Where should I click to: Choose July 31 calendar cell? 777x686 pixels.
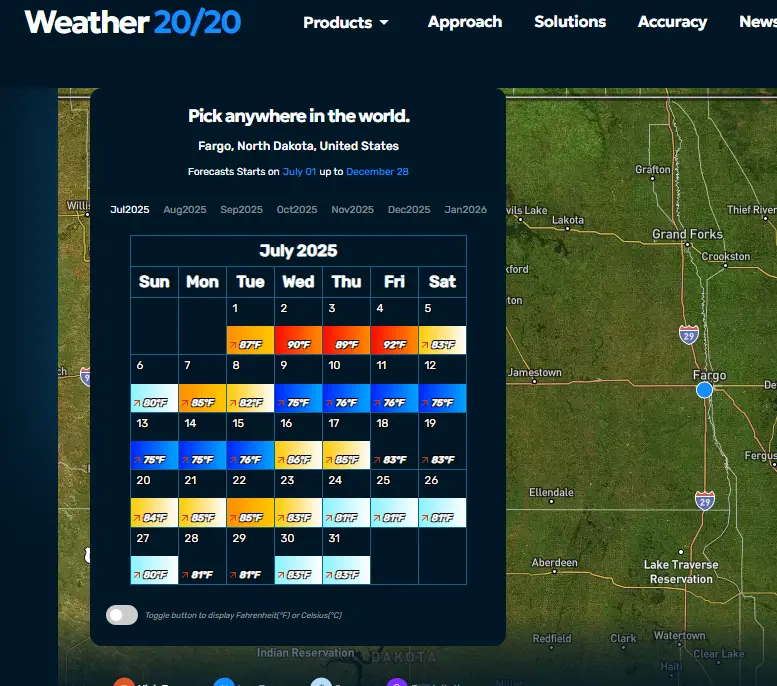(x=346, y=556)
